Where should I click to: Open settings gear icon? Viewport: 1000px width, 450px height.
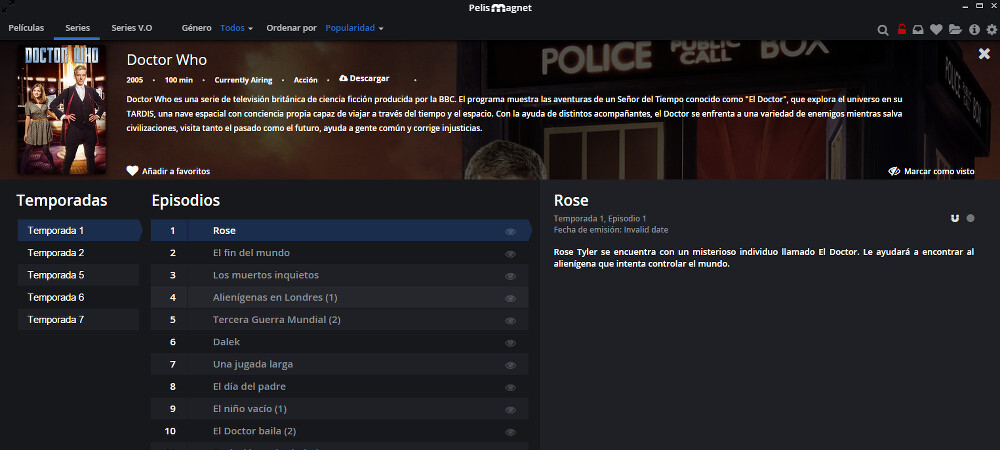pyautogui.click(x=991, y=30)
